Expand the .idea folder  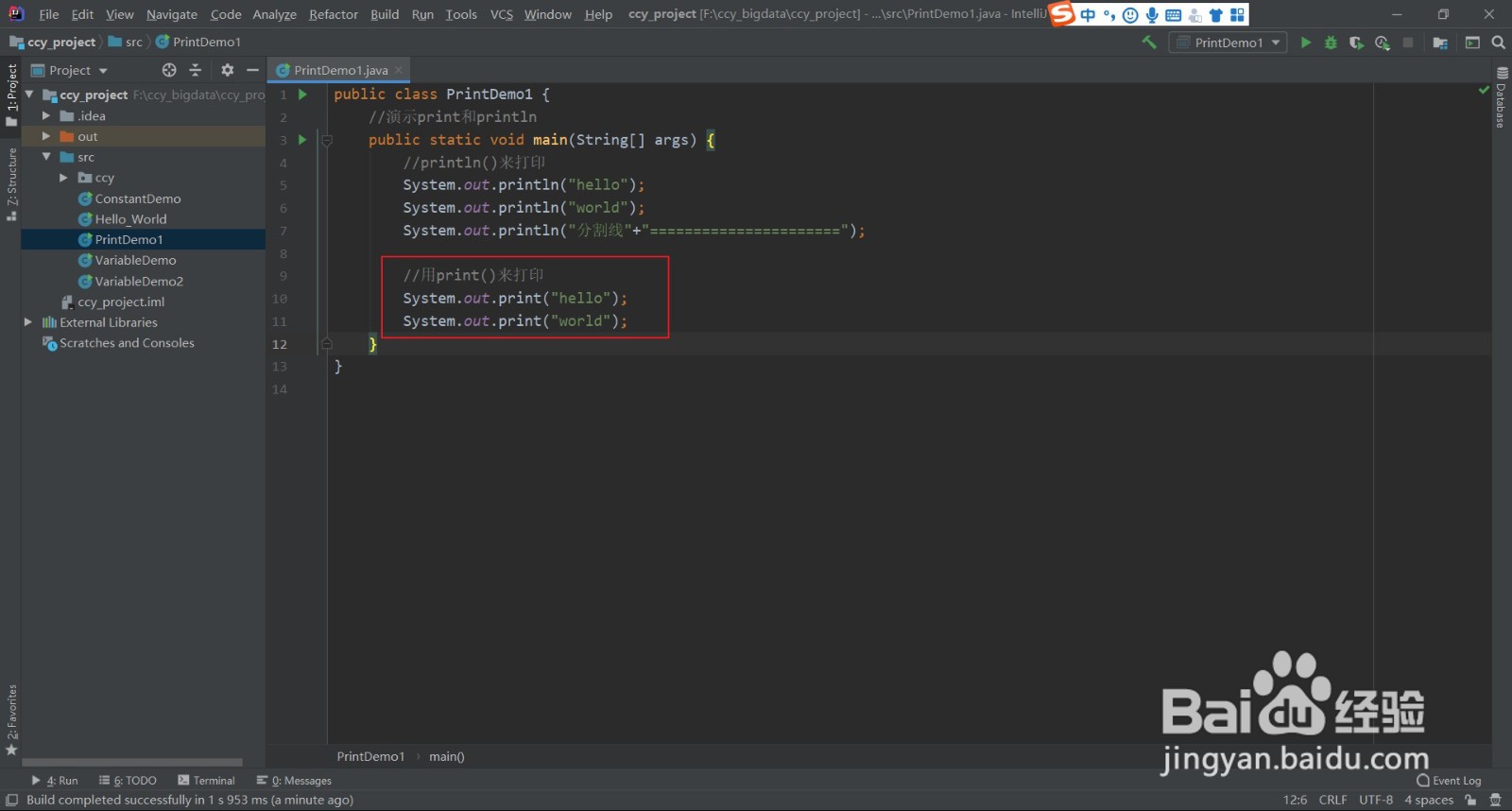[x=46, y=115]
